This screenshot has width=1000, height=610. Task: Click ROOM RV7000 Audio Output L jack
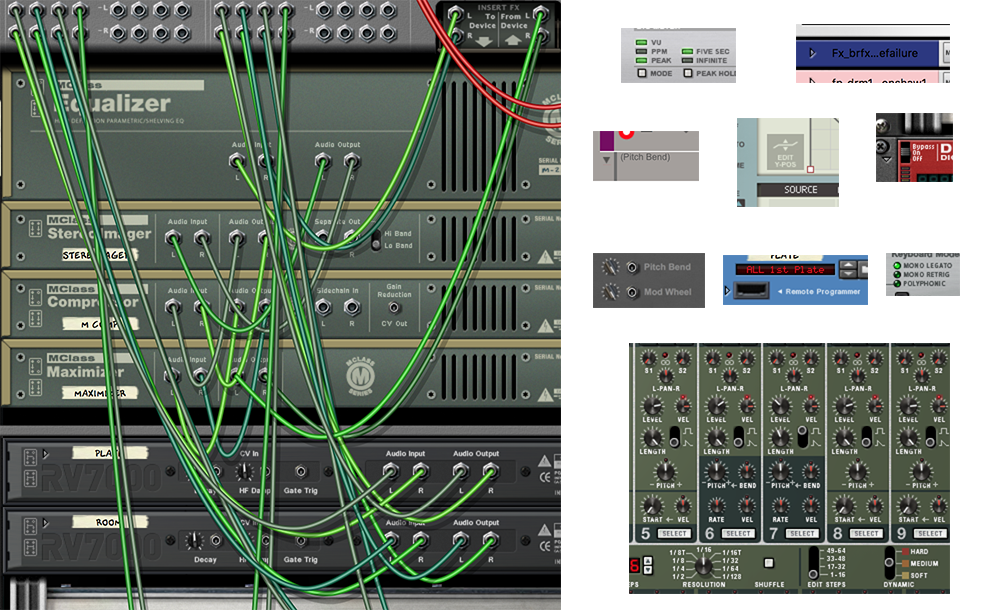(x=460, y=540)
